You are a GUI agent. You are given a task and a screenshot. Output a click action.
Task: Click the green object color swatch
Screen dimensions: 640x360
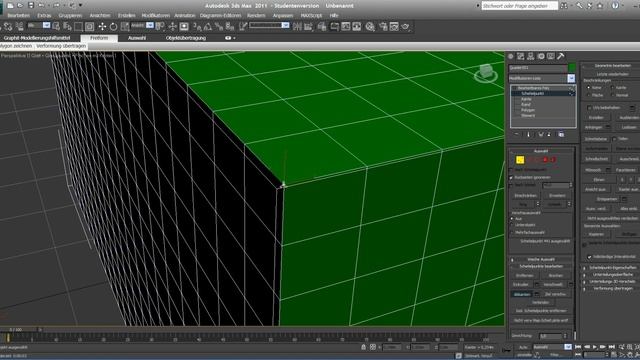pos(572,67)
